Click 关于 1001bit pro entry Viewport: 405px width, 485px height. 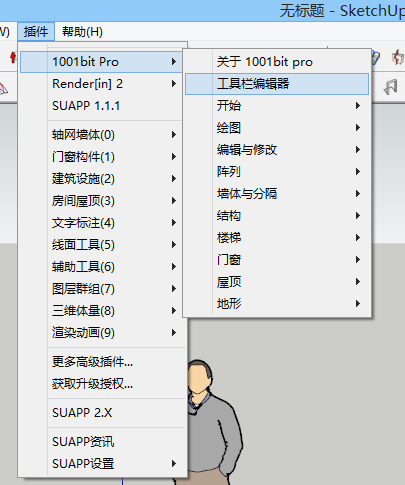pos(277,62)
